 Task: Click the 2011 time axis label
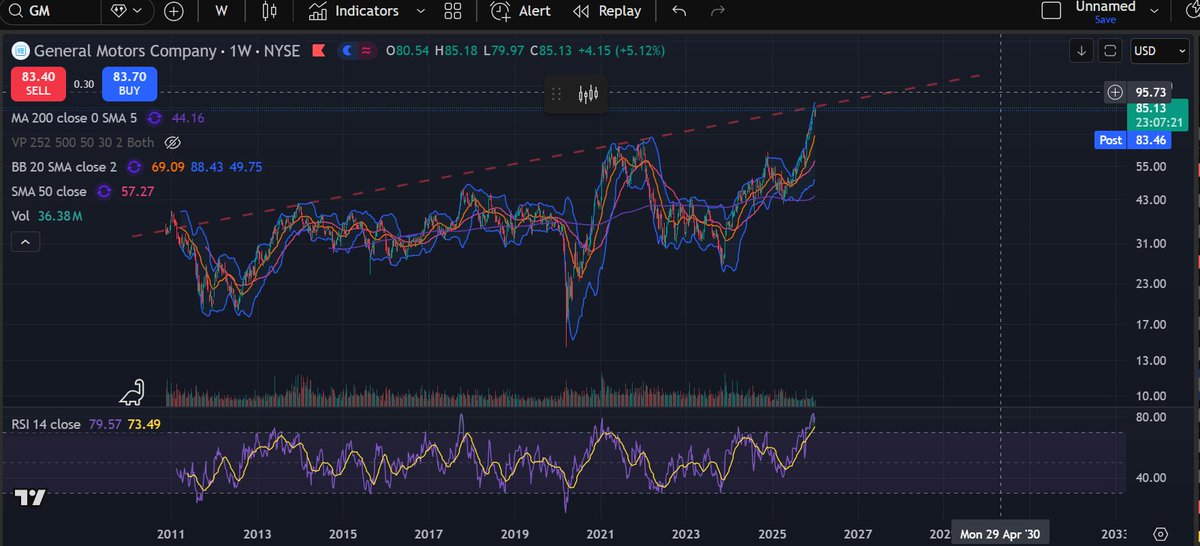[x=171, y=534]
